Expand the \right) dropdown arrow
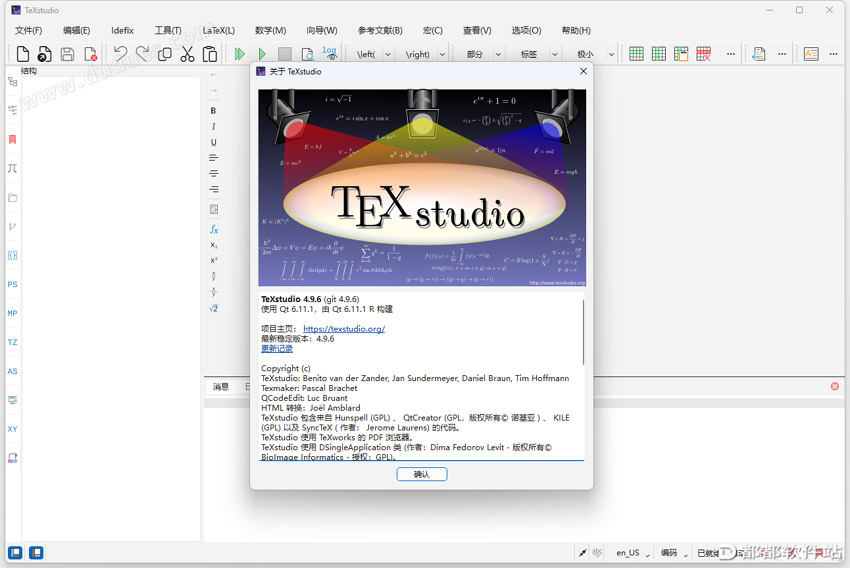850x568 pixels. tap(442, 54)
